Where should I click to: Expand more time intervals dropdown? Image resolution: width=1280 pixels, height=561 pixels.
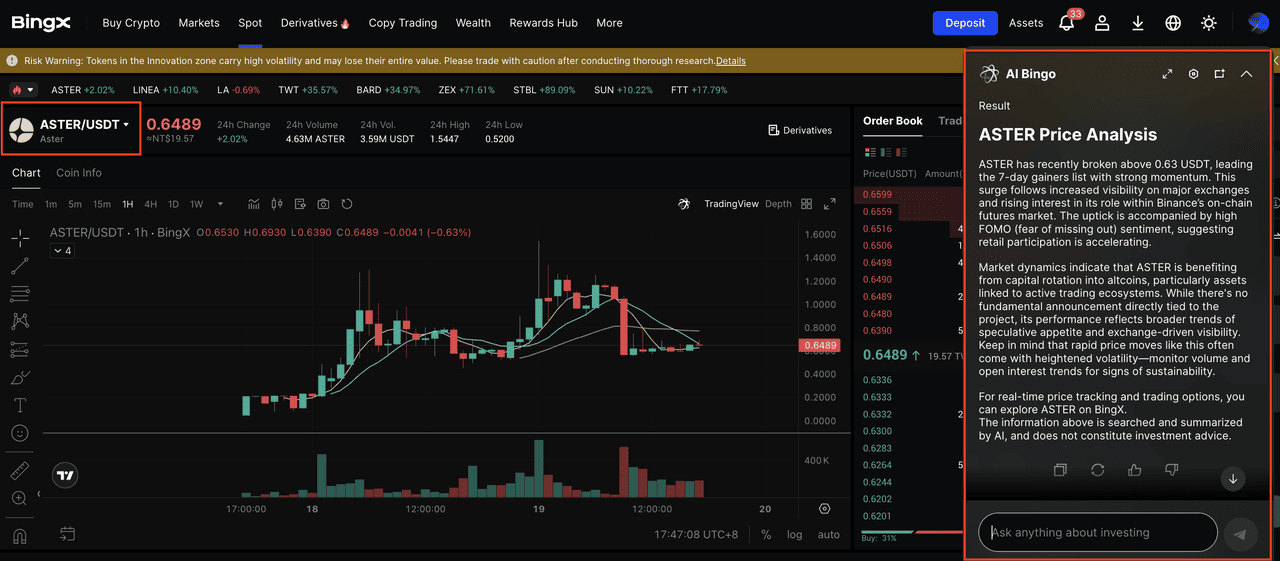coord(222,204)
